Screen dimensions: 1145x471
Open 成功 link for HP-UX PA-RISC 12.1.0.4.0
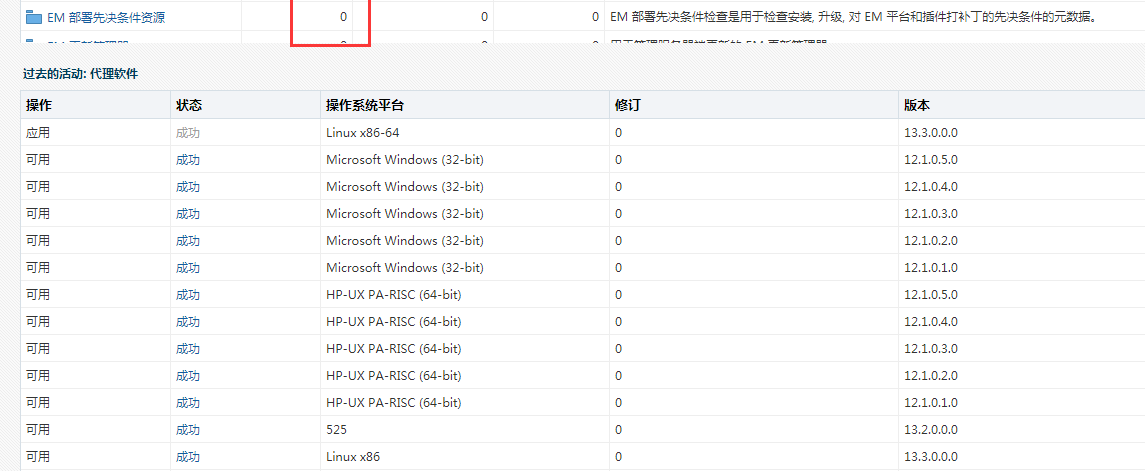[188, 322]
